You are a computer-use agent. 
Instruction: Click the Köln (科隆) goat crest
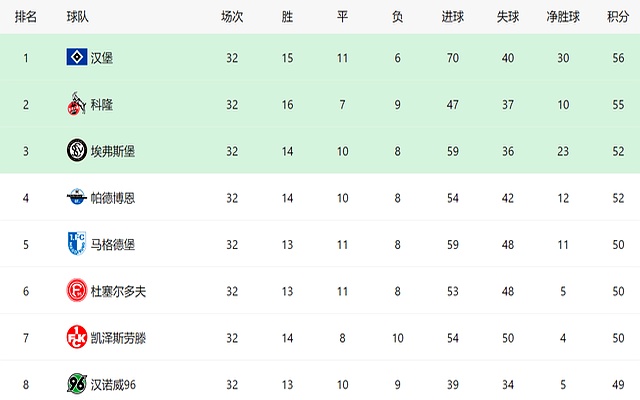click(x=77, y=104)
